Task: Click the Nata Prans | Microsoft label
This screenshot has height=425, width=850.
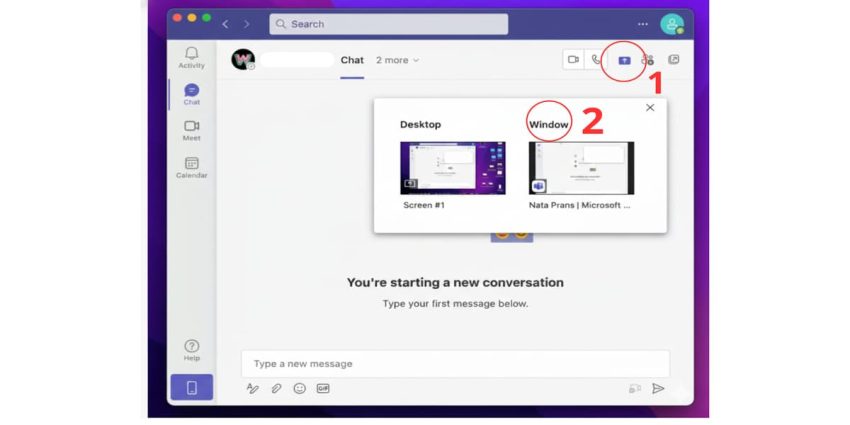Action: (579, 205)
